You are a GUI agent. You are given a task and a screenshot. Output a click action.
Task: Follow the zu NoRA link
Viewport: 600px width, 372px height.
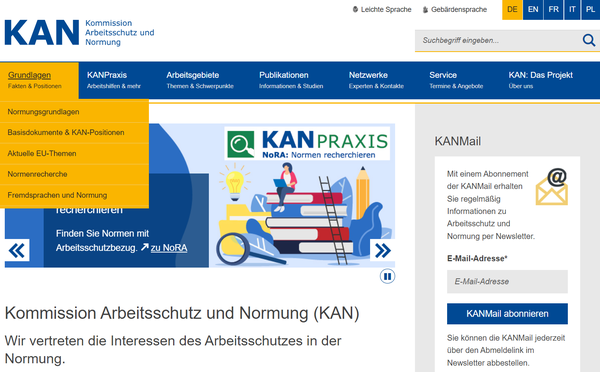pyautogui.click(x=169, y=248)
